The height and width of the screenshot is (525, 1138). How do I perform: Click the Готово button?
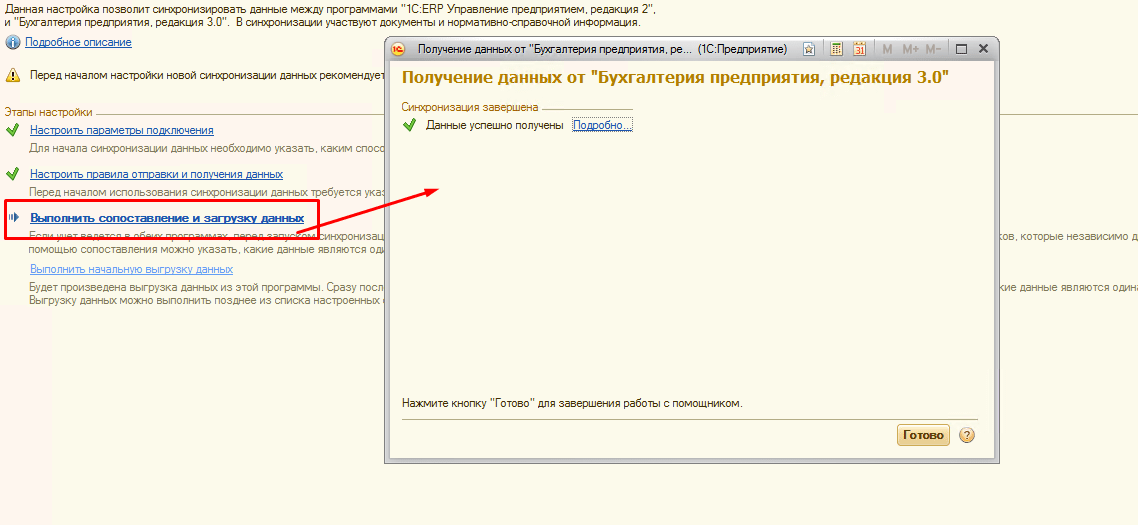tap(923, 435)
